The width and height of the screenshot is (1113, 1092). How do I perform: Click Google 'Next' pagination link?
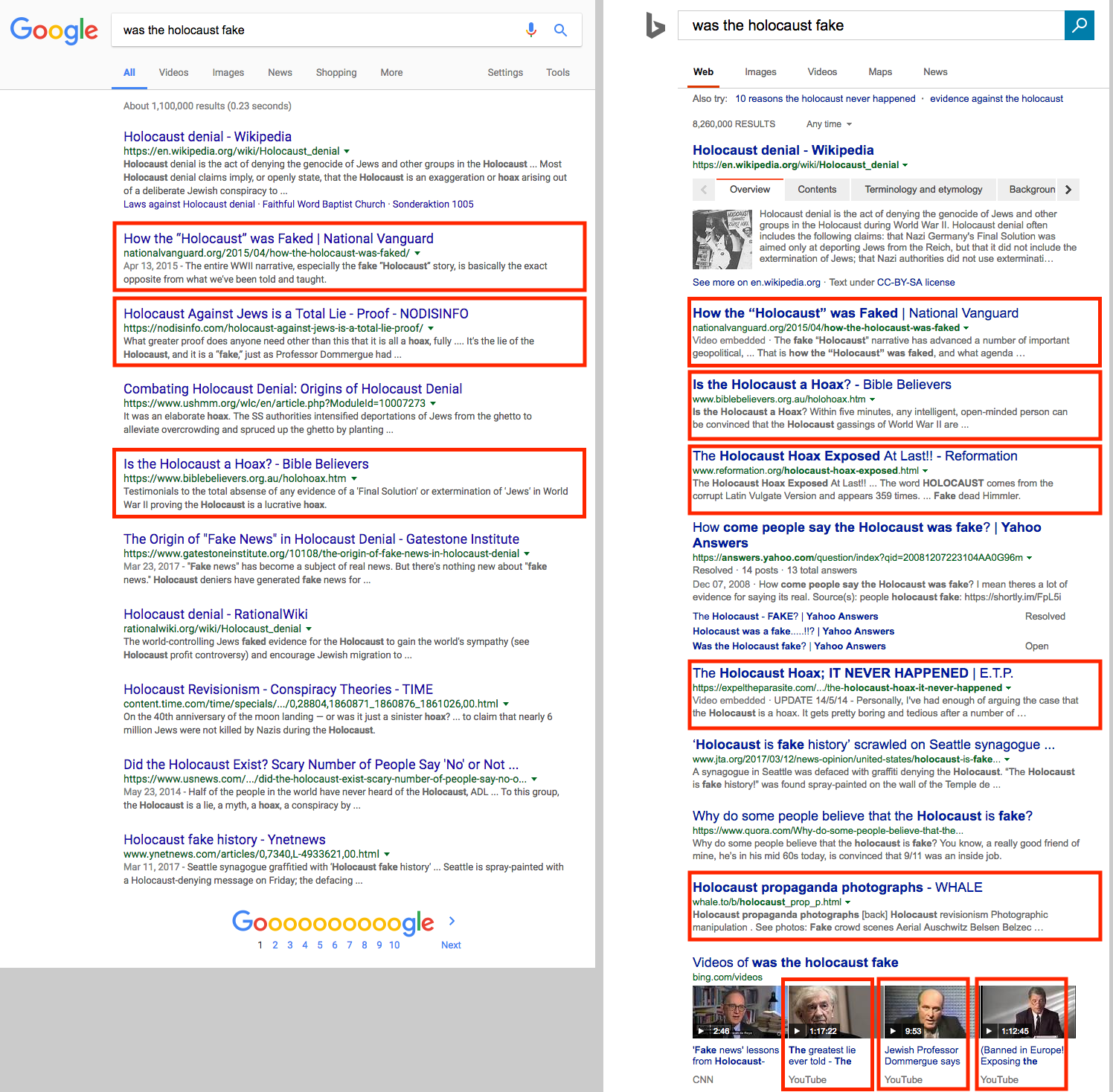[x=451, y=945]
